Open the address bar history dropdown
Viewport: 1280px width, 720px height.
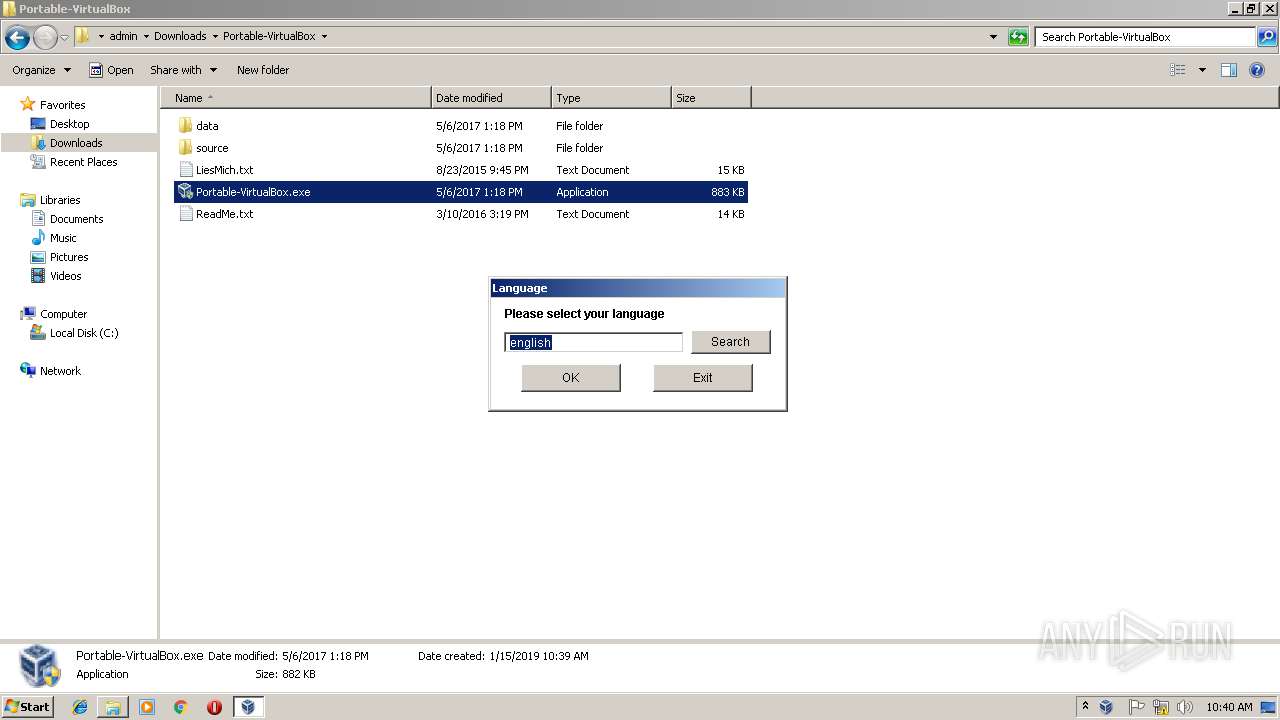pos(993,37)
